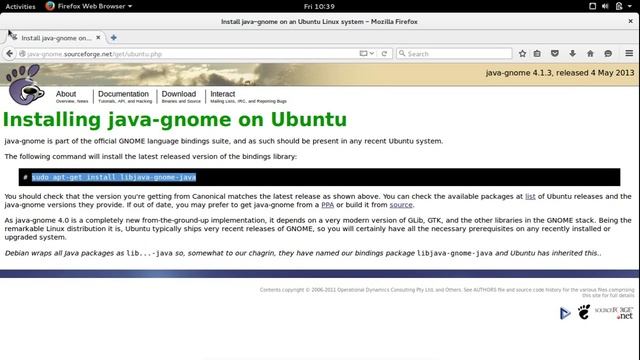Screen dimensions: 640x360
Task: Open the Interact navigation item
Action: pyautogui.click(x=248, y=97)
